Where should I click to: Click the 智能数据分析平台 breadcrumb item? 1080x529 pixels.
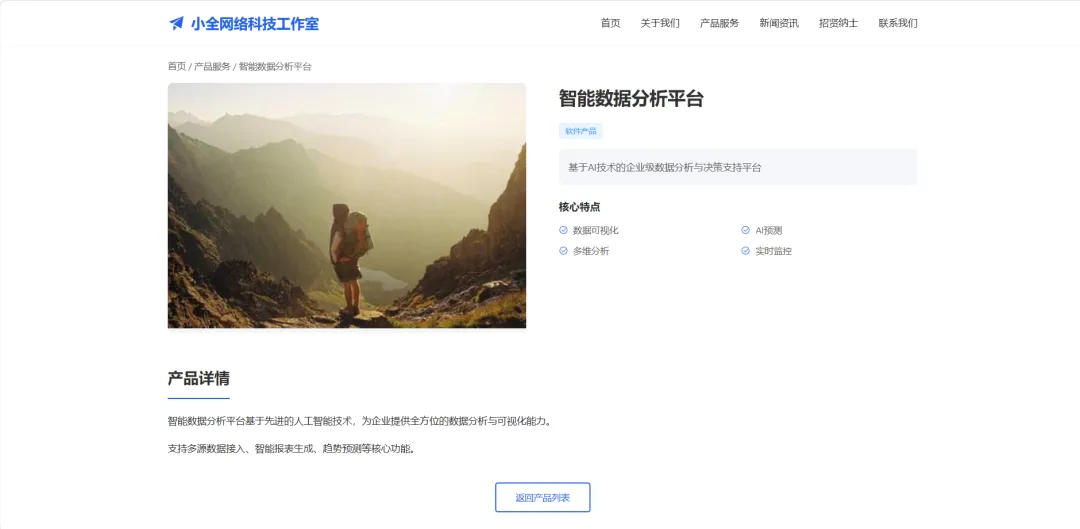pyautogui.click(x=275, y=67)
